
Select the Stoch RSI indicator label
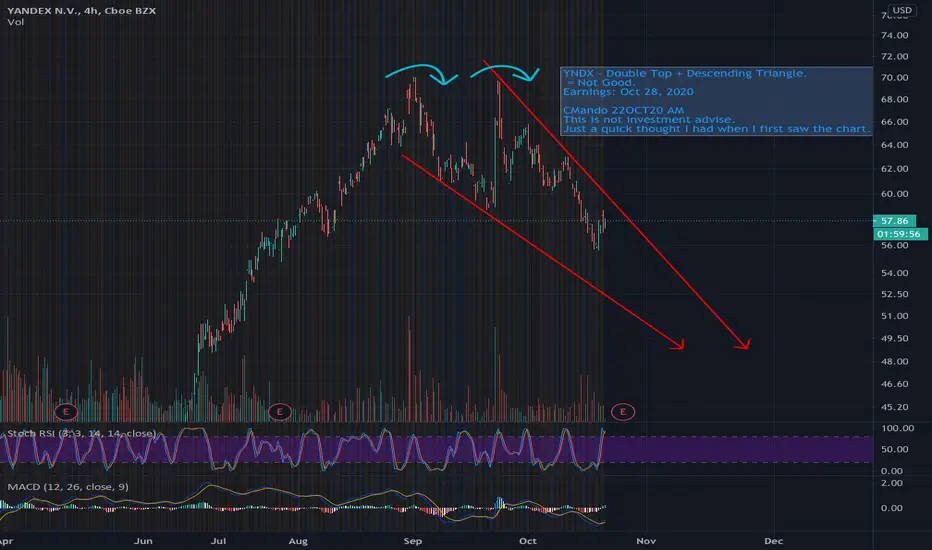(81, 433)
